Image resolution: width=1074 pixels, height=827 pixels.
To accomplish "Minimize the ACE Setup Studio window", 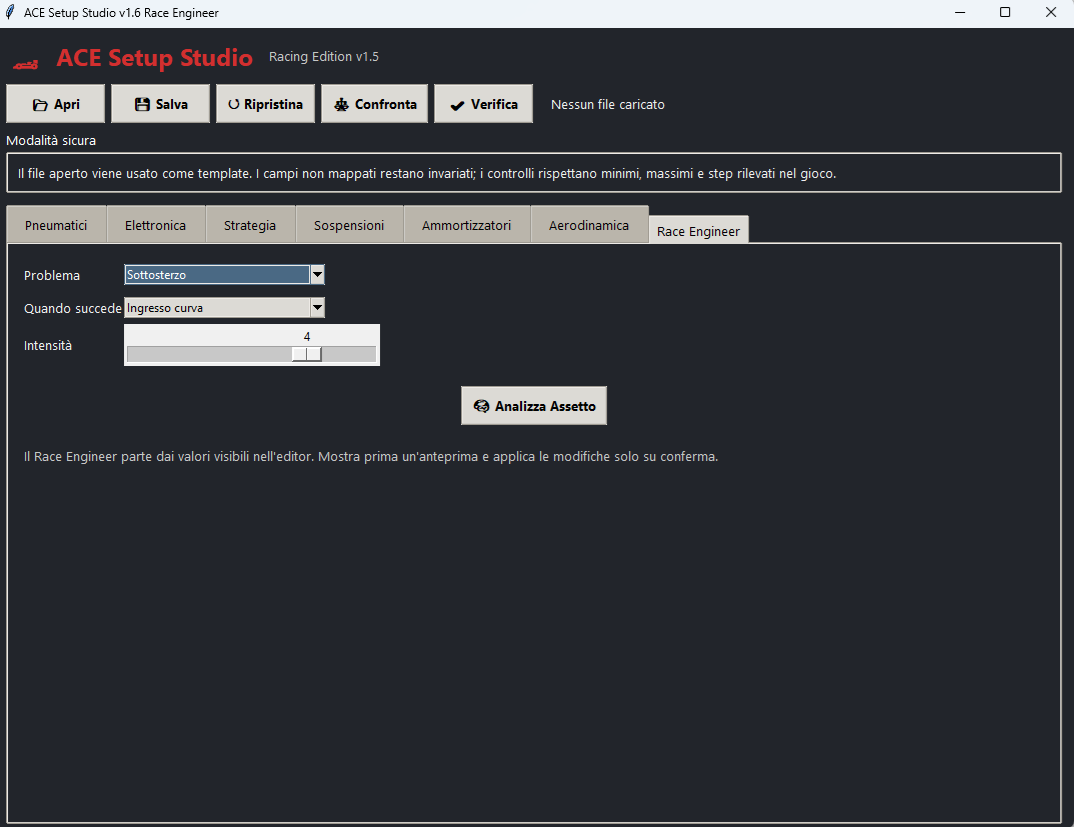I will [960, 12].
